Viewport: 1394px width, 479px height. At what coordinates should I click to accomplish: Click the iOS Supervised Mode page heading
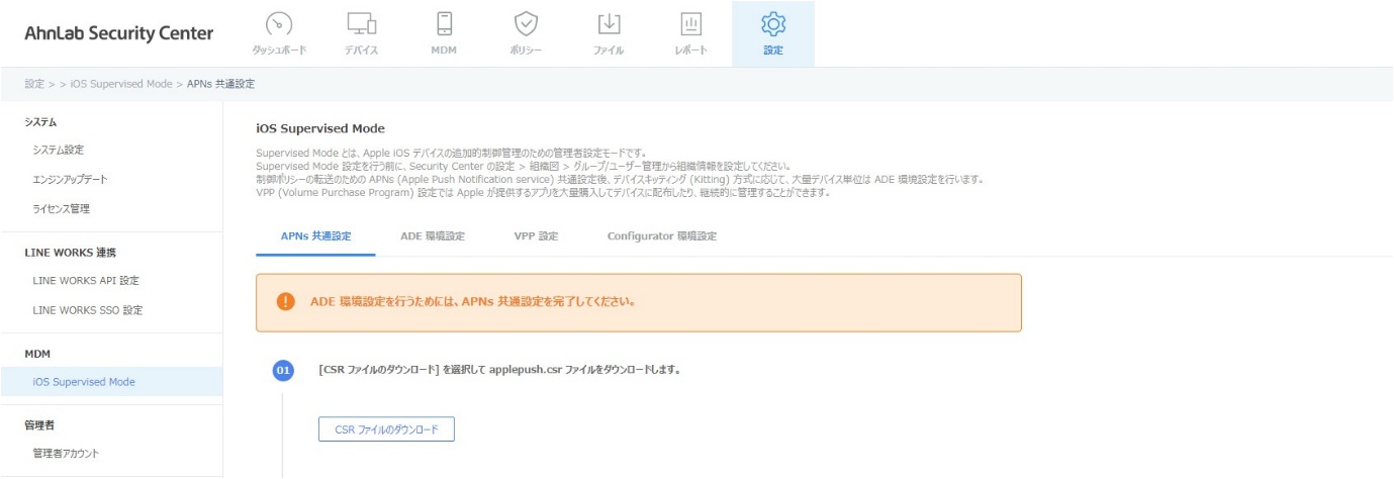(x=320, y=129)
